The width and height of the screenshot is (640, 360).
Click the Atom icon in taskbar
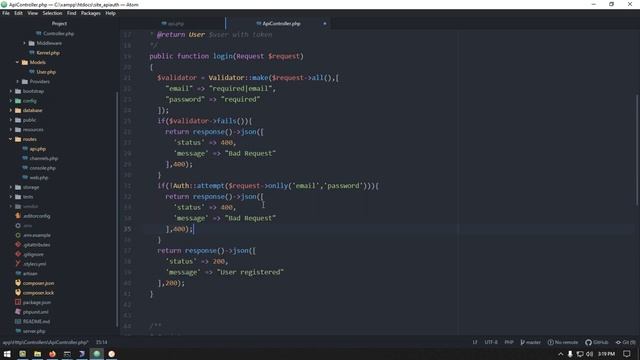click(97, 354)
